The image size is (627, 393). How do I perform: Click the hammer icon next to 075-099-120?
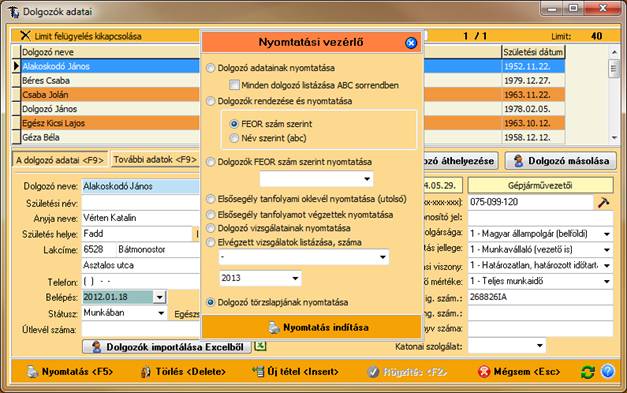(603, 202)
